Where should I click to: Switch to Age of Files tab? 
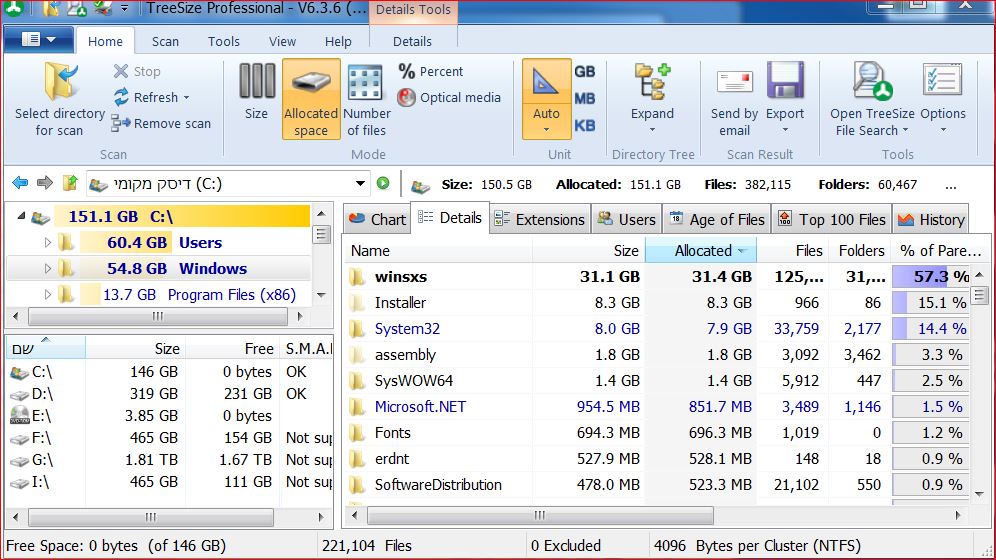[x=717, y=219]
